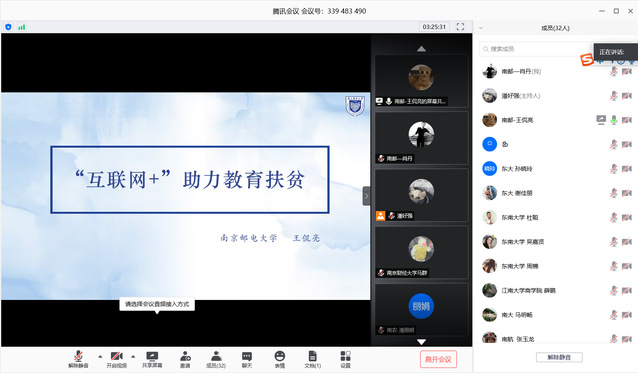Screen dimensions: 638x373
Task: Click the blue shield security icon
Action: pos(8,27)
